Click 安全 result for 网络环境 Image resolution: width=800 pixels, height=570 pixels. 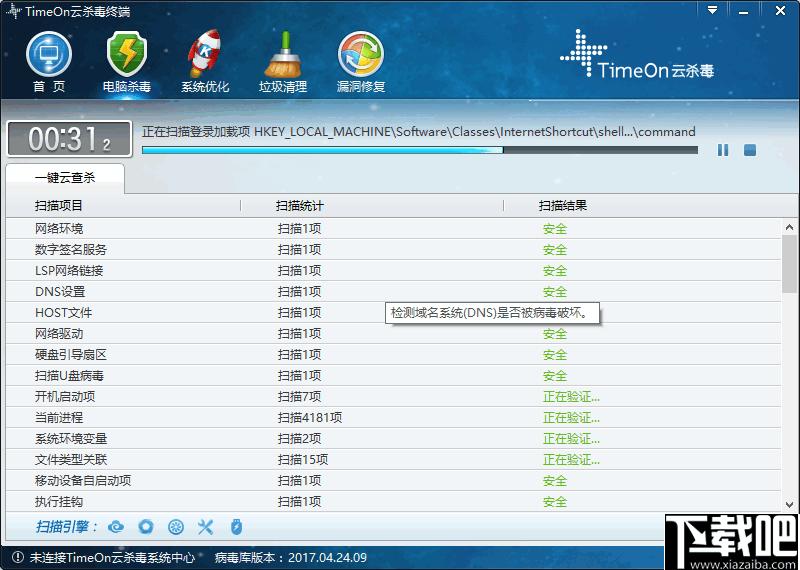point(555,229)
